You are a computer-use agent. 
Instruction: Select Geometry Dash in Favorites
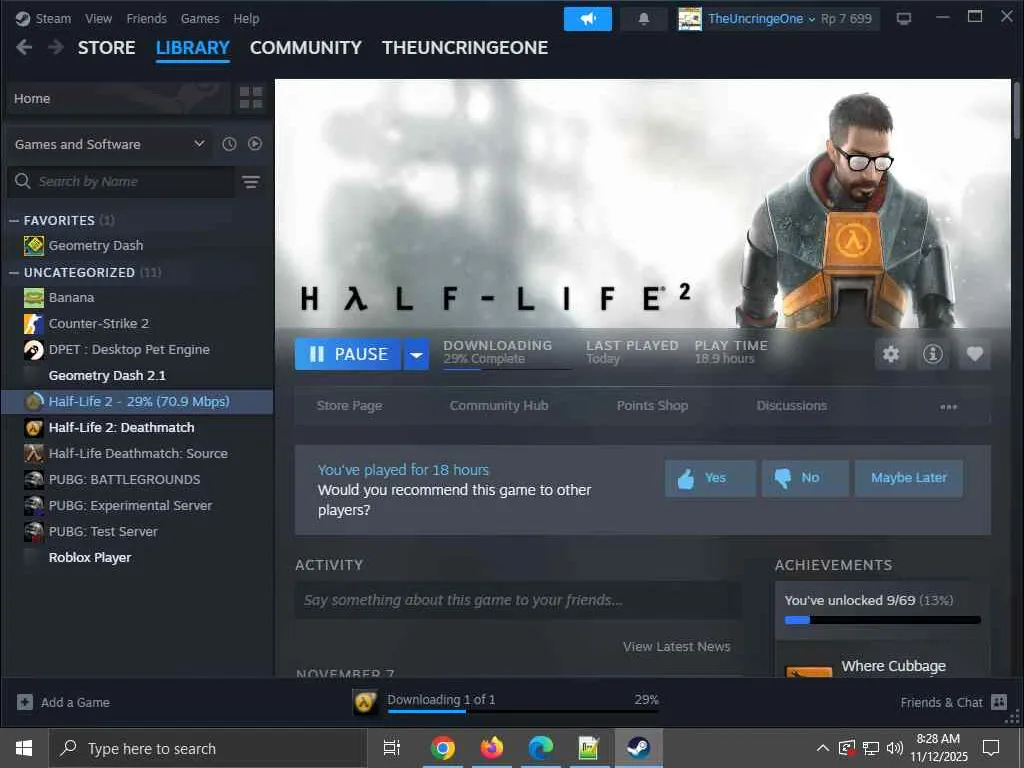click(137, 246)
